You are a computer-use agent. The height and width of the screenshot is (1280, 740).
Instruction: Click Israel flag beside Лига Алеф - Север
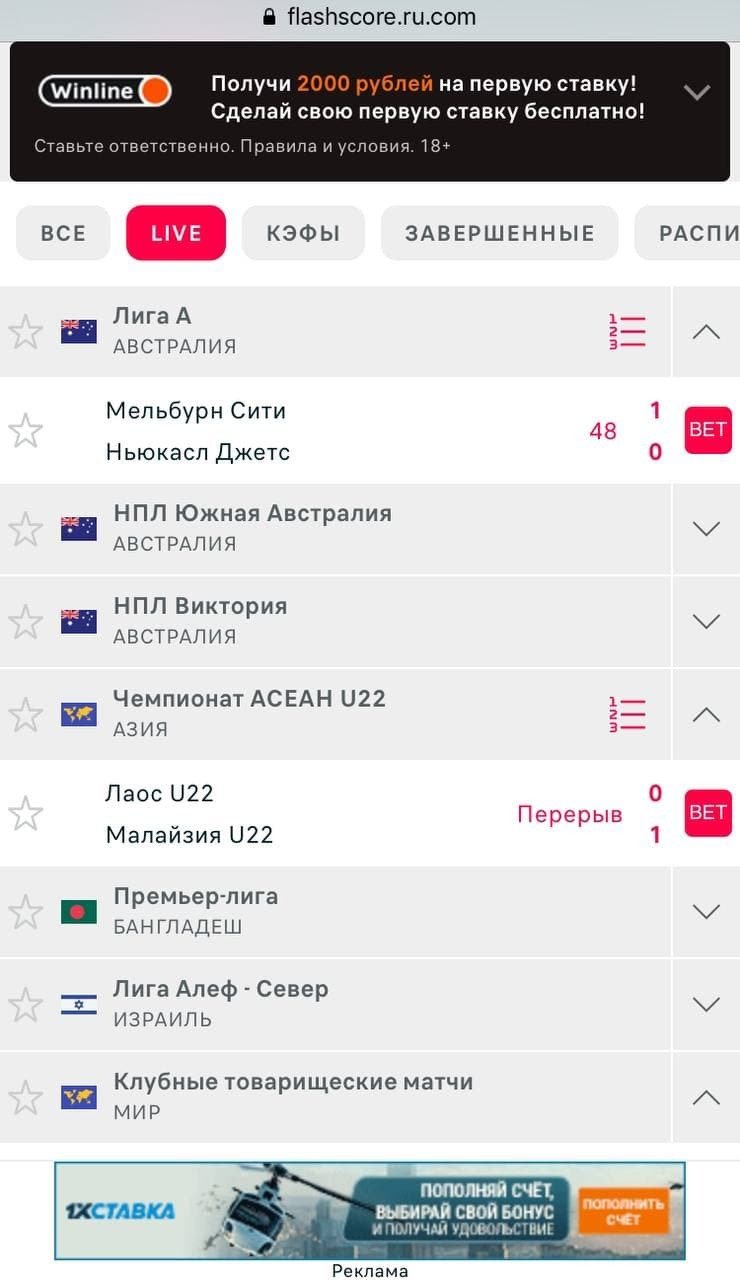[79, 1004]
